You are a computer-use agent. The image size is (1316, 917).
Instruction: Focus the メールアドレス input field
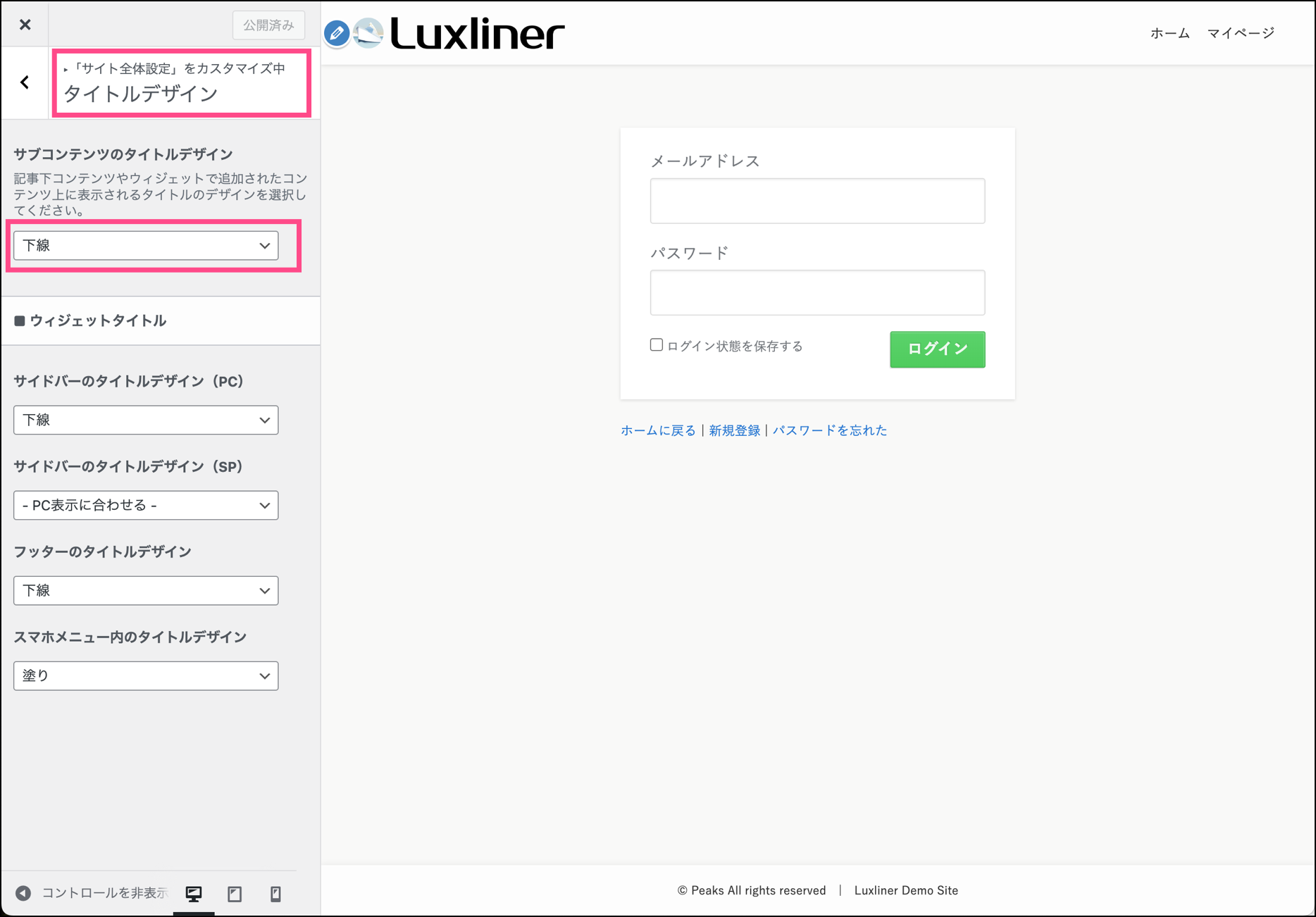(x=817, y=201)
